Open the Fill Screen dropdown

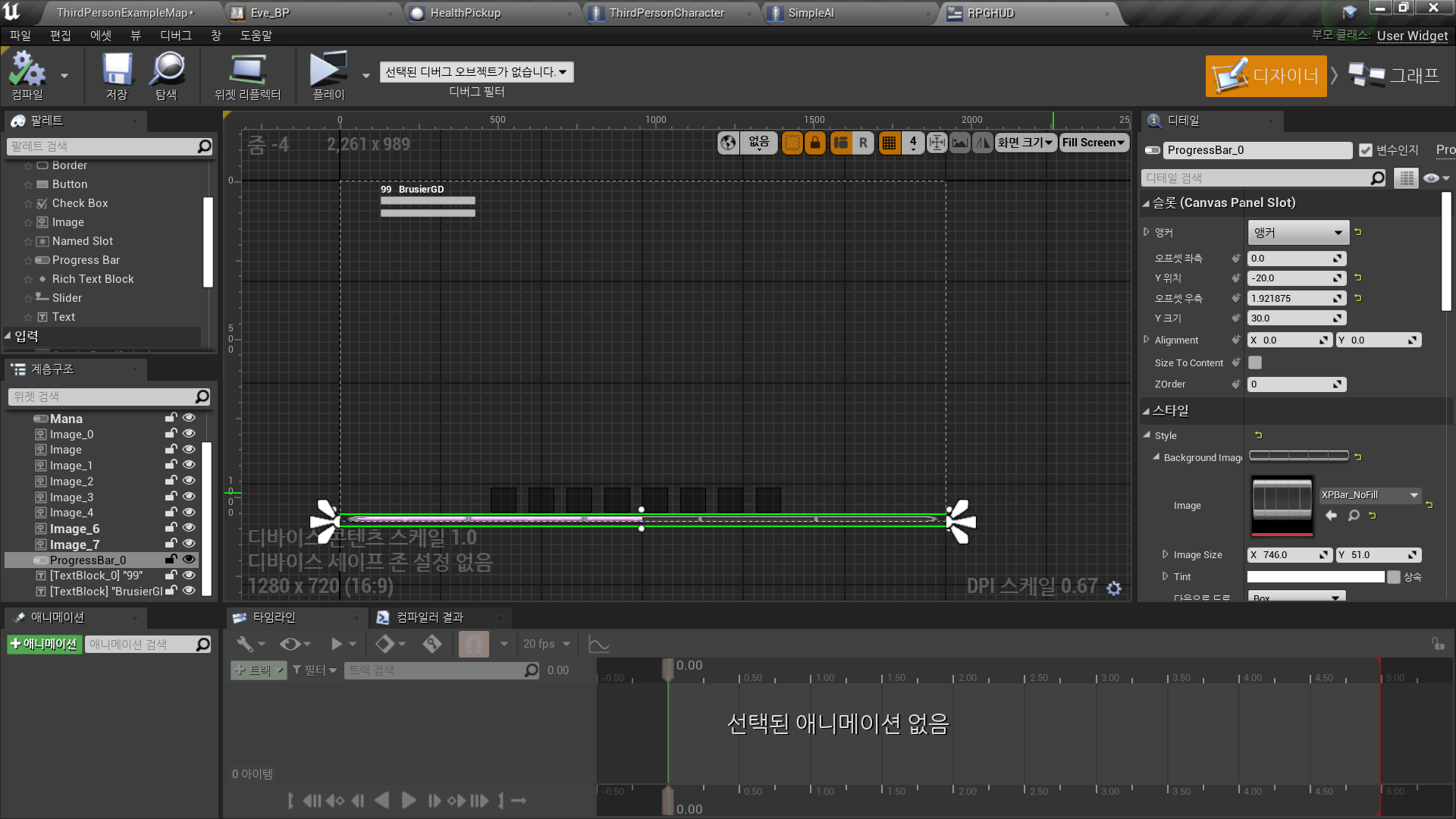pyautogui.click(x=1094, y=143)
